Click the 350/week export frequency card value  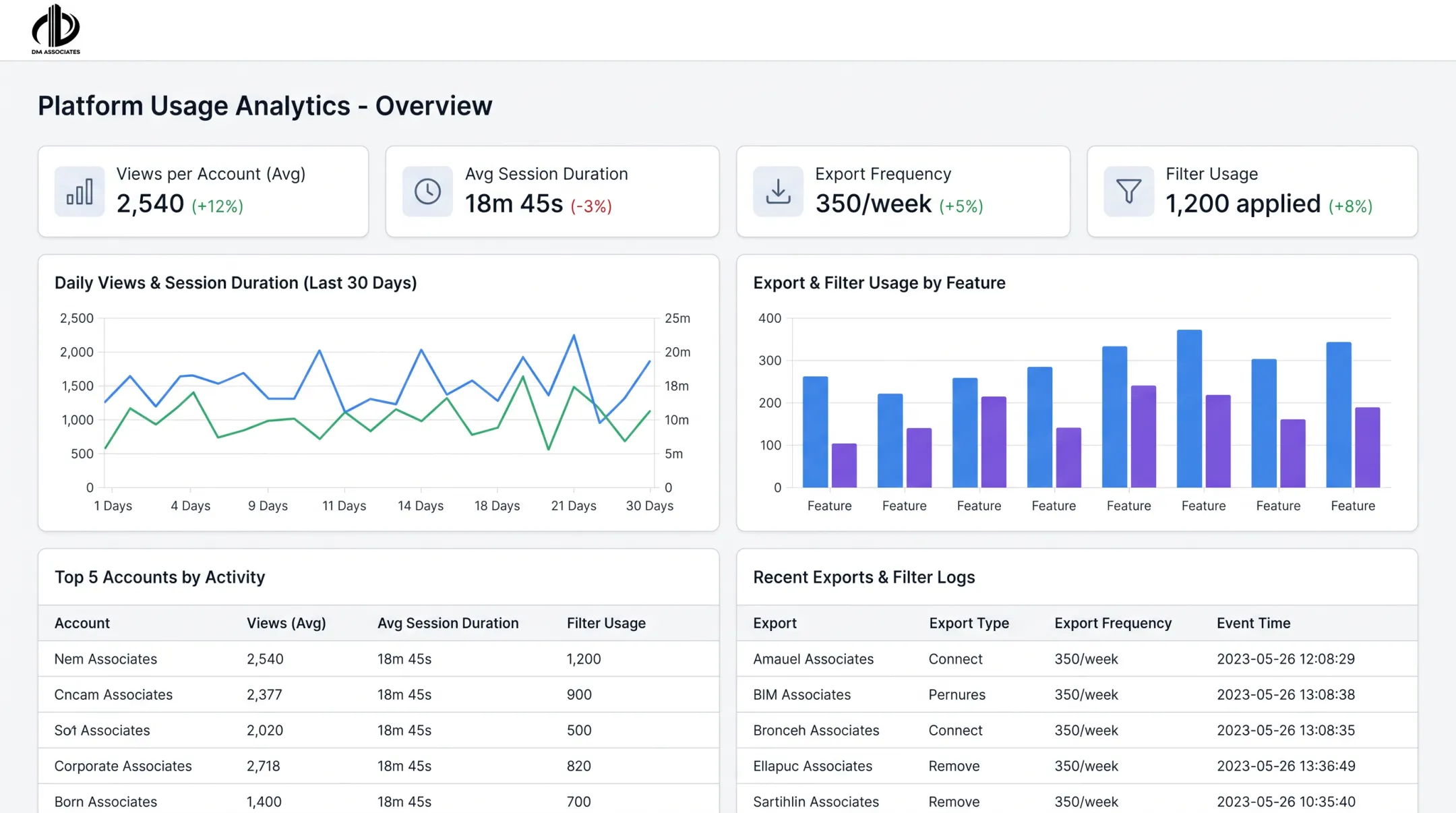tap(873, 204)
